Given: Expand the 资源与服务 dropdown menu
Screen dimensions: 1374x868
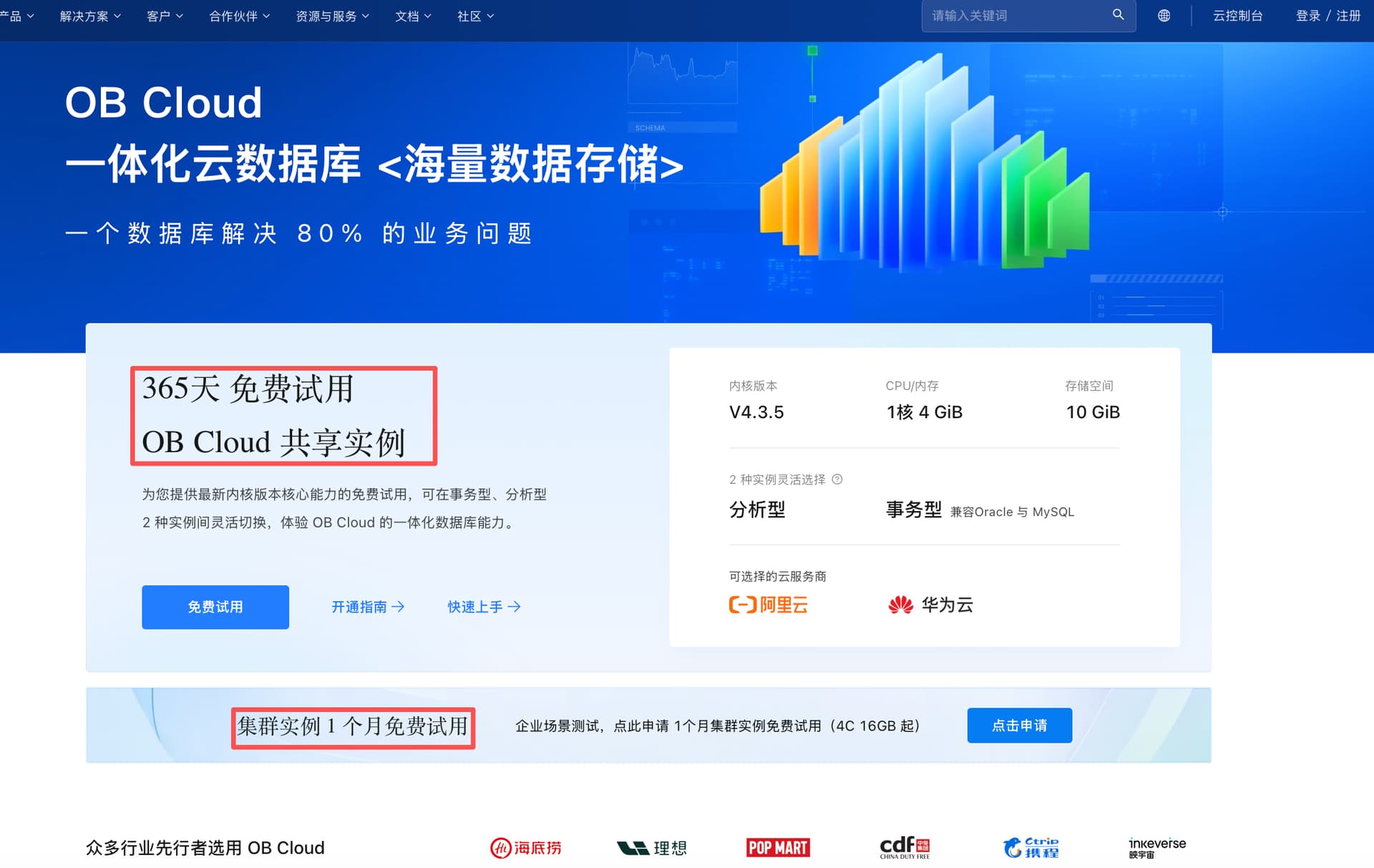Looking at the screenshot, I should [x=332, y=16].
